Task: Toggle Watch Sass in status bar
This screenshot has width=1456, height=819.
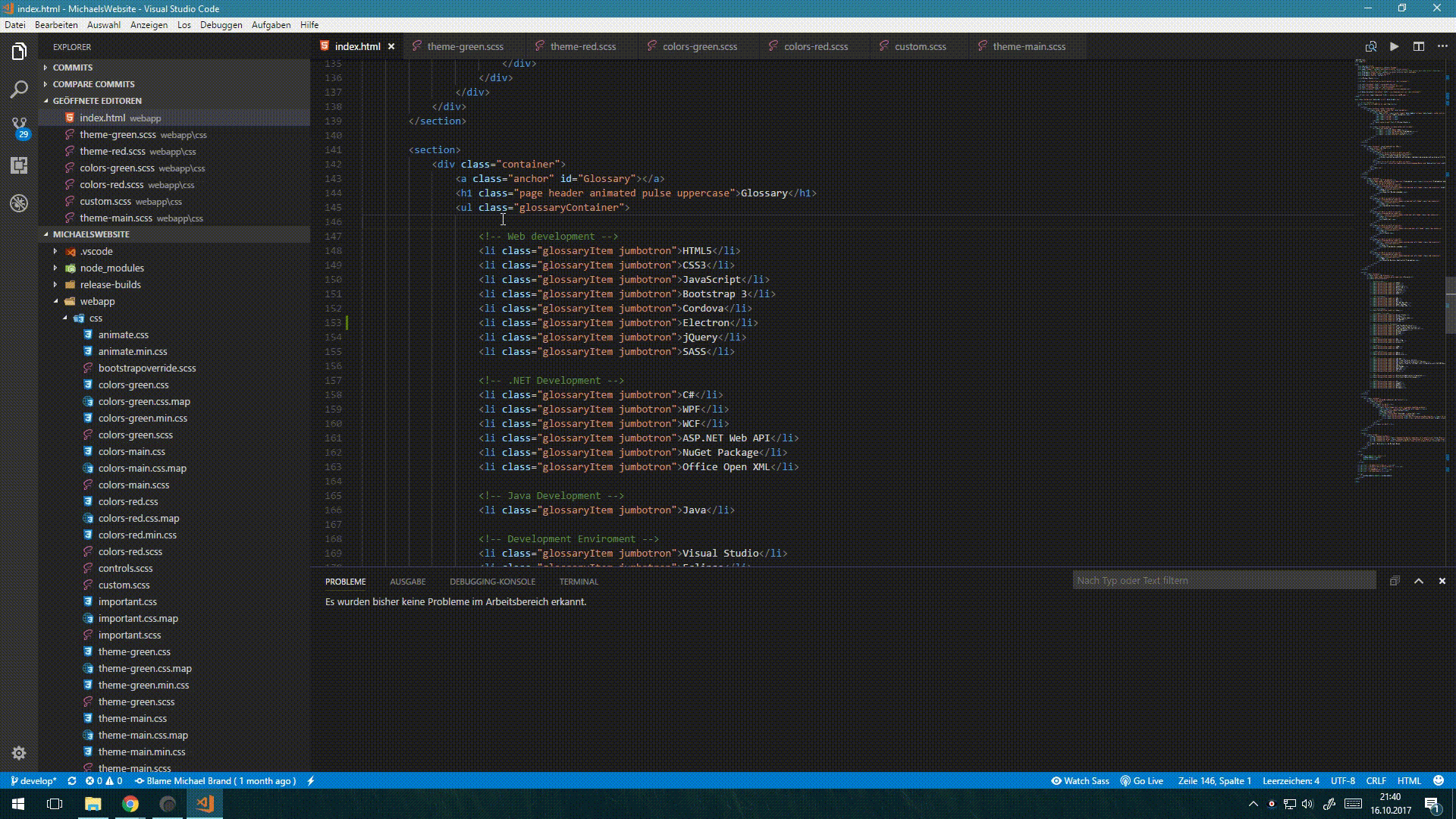Action: coord(1080,780)
